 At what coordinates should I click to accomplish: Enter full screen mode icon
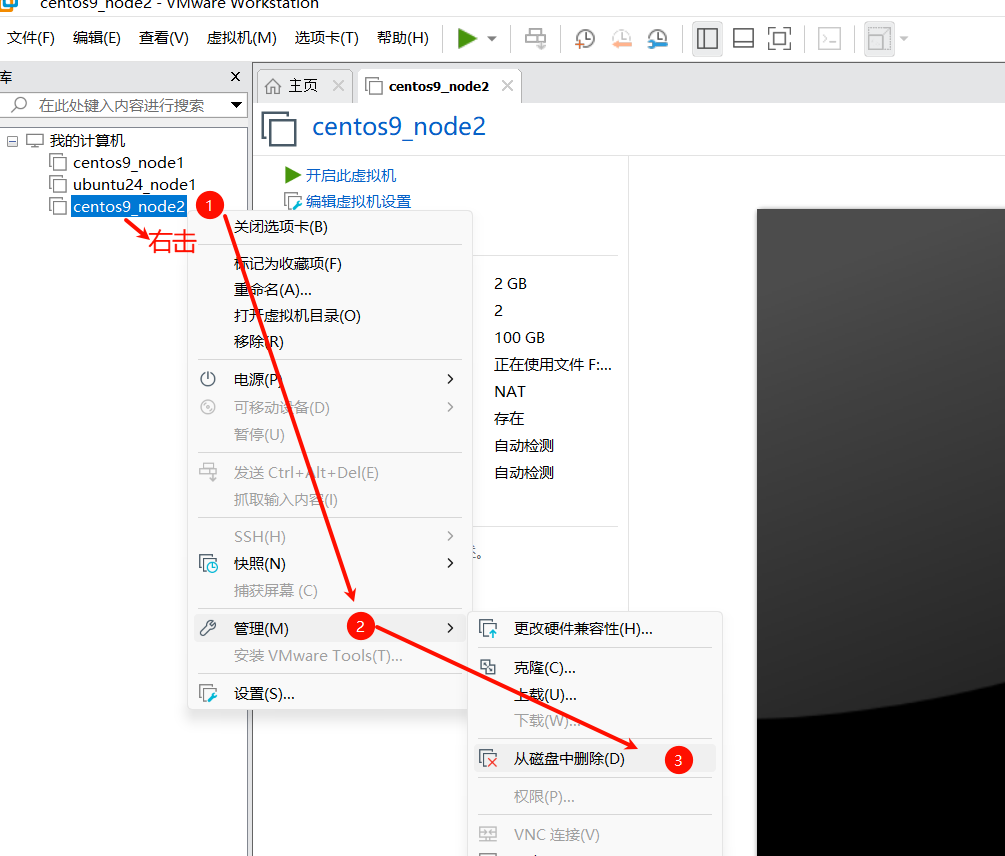coord(779,38)
